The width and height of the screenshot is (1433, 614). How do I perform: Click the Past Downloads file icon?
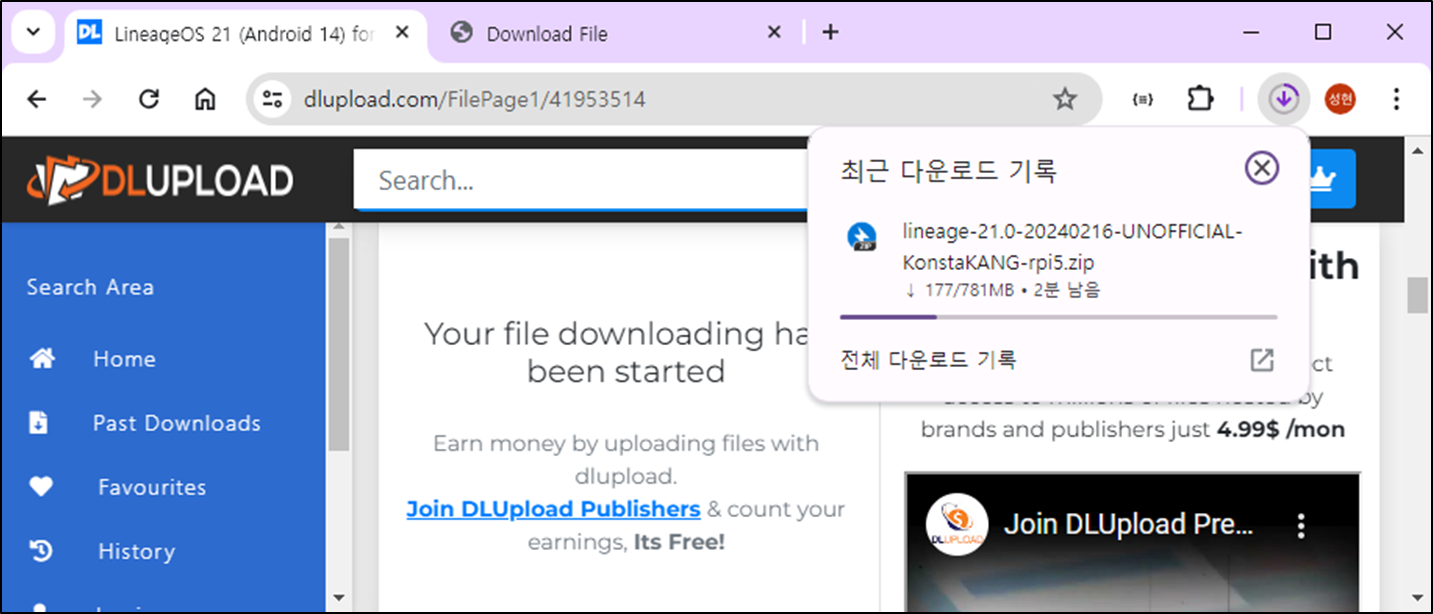click(39, 423)
